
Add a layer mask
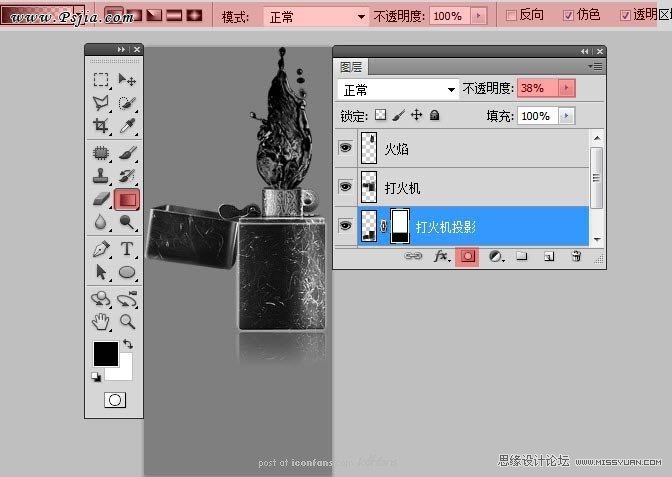click(x=467, y=256)
